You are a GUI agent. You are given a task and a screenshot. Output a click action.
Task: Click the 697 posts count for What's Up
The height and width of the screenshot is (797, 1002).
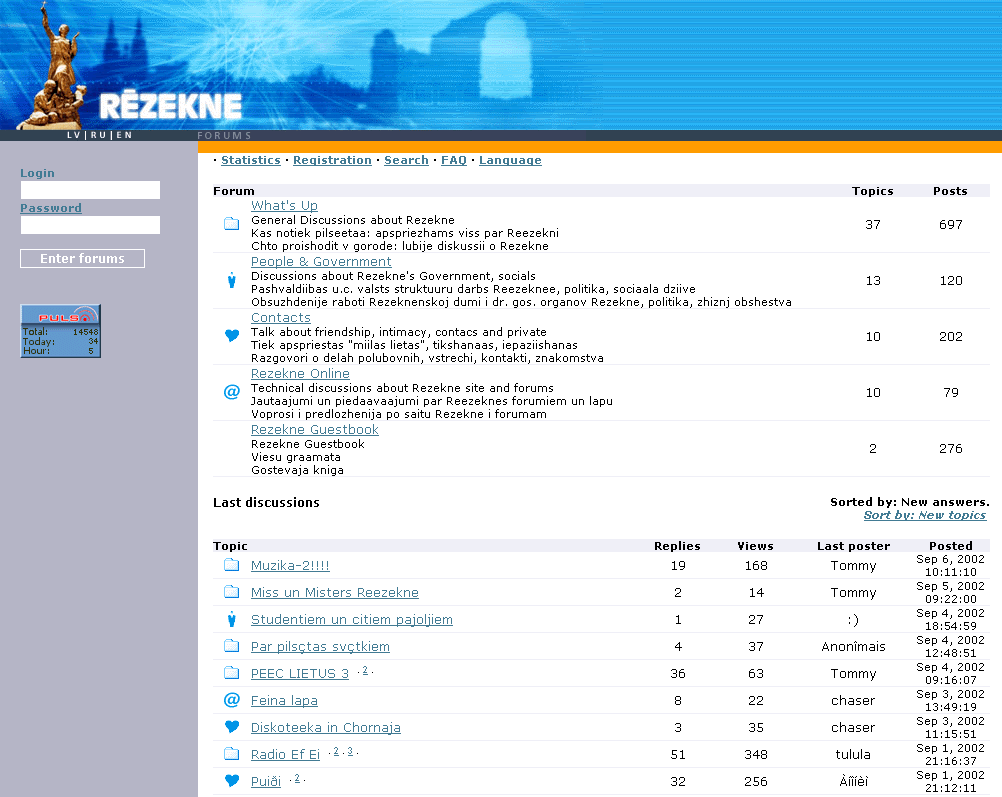click(950, 224)
